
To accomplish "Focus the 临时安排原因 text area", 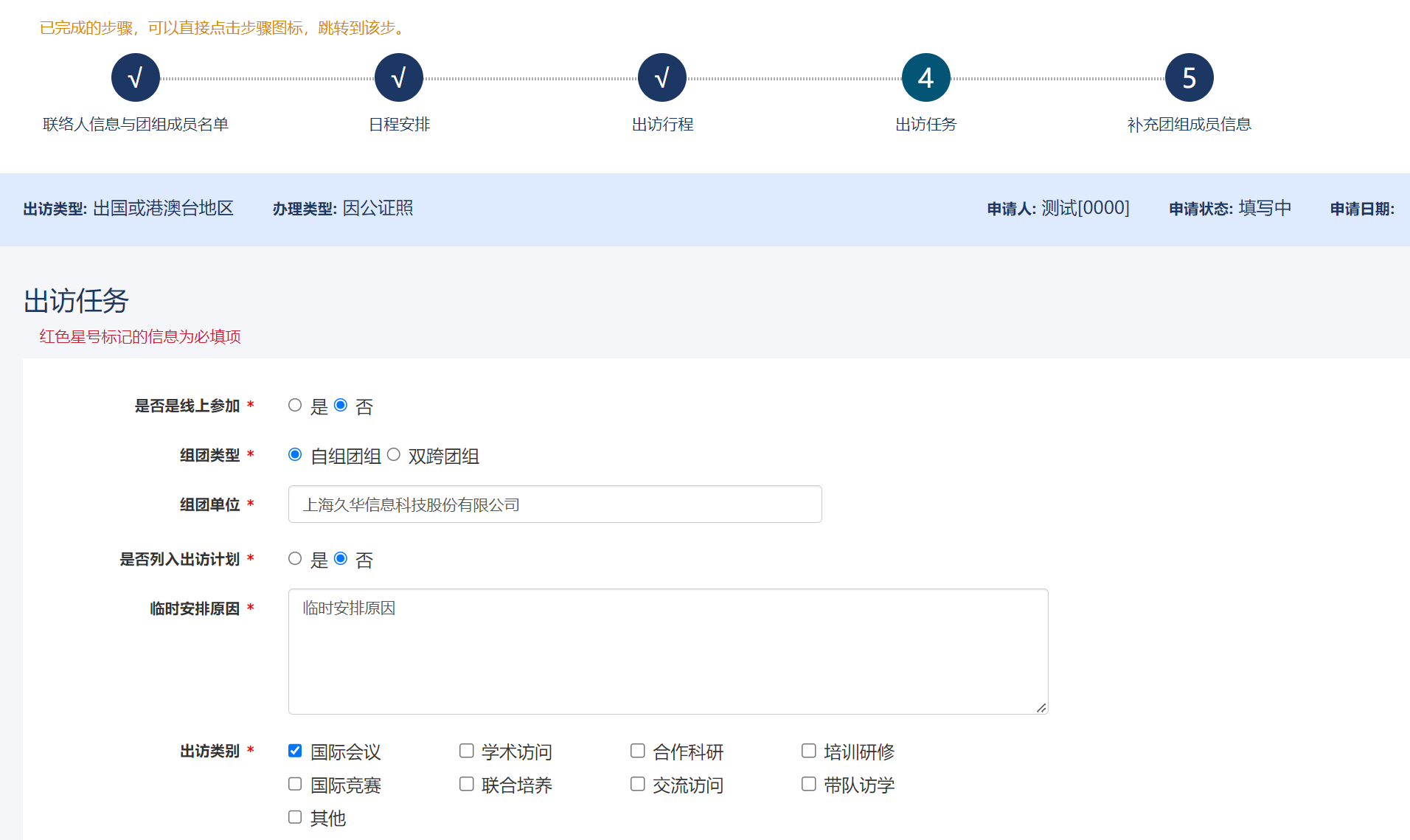I will click(x=667, y=651).
